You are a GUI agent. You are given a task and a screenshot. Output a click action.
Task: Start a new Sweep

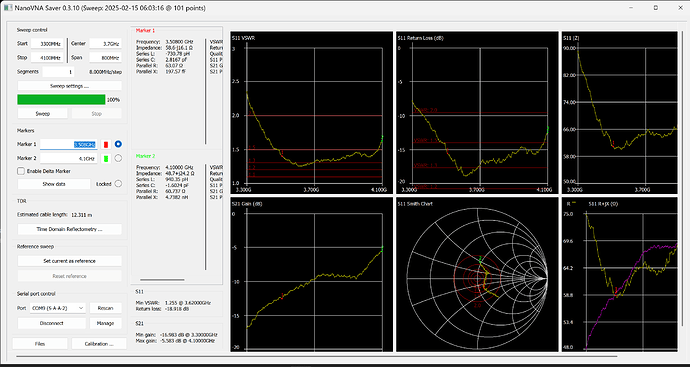click(43, 114)
